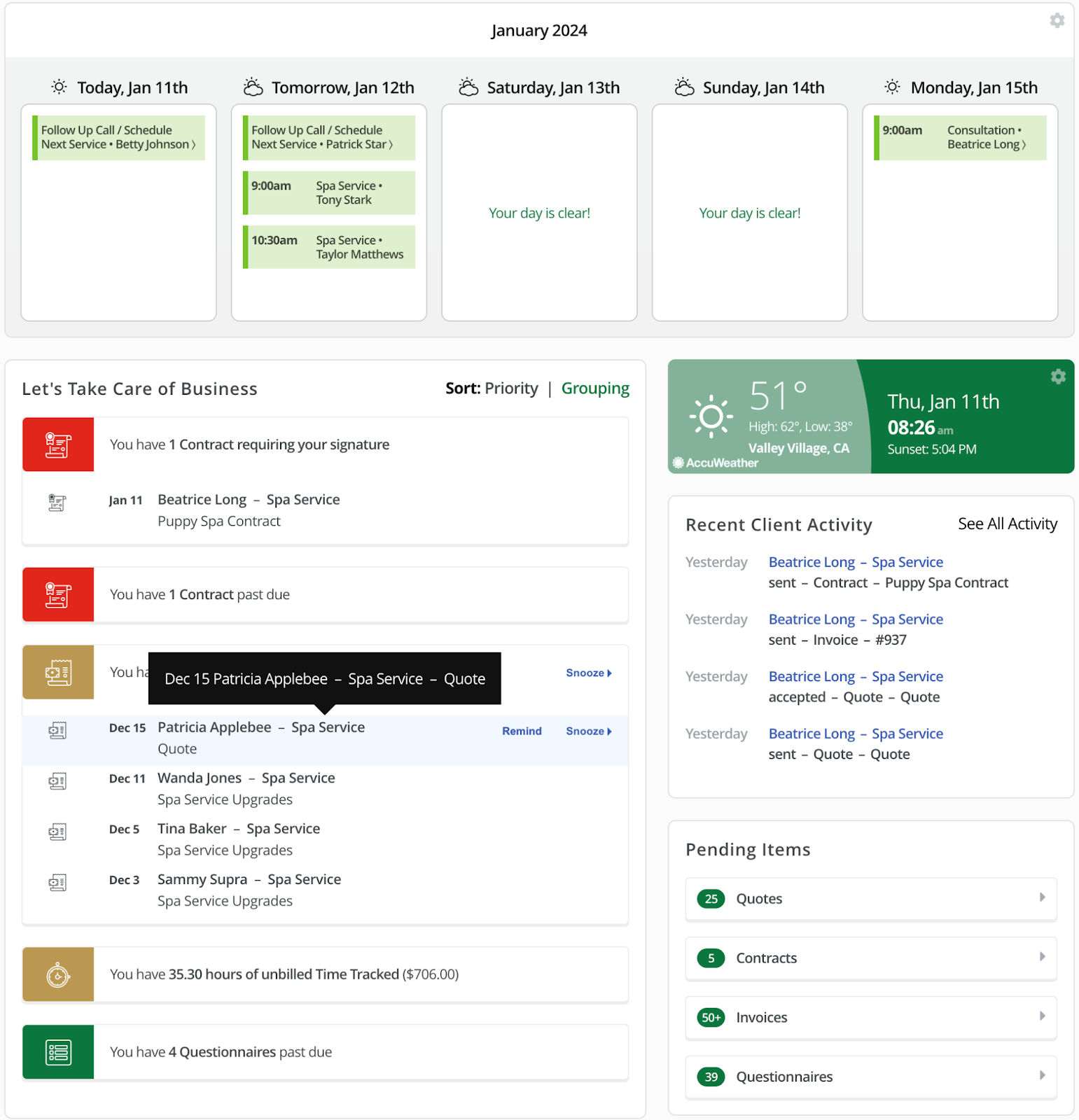Click Remind for Patricia Applebee quote
Viewport: 1079px width, 1120px height.
tap(522, 731)
